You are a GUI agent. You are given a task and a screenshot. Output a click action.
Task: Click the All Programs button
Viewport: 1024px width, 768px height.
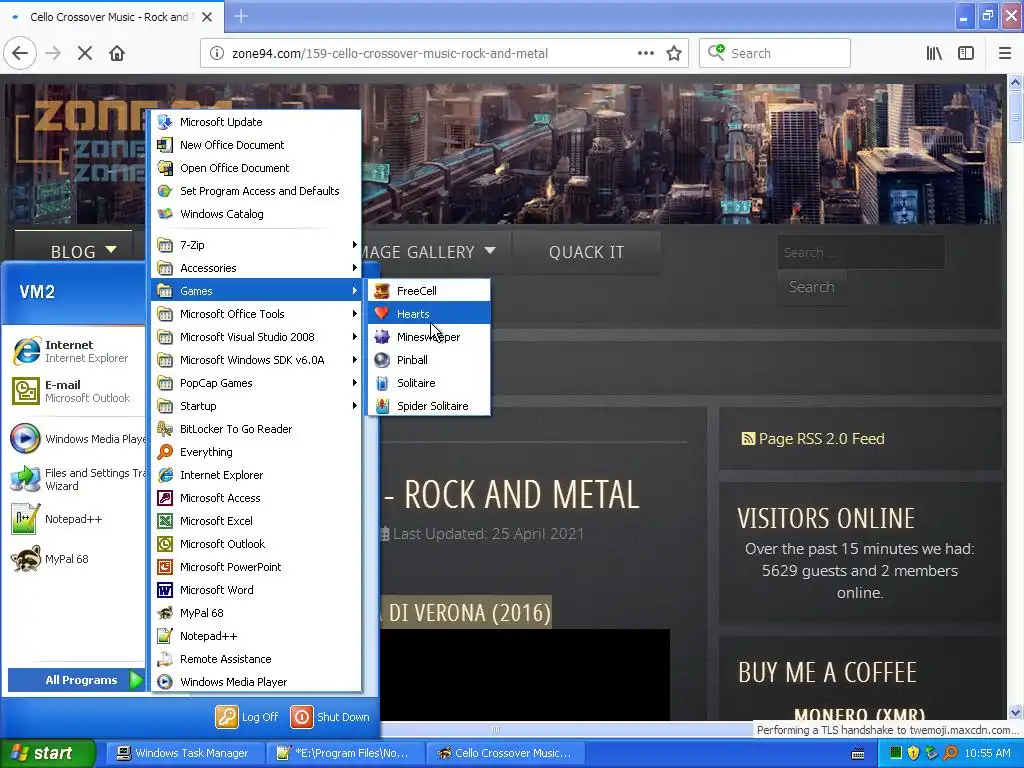coord(76,680)
